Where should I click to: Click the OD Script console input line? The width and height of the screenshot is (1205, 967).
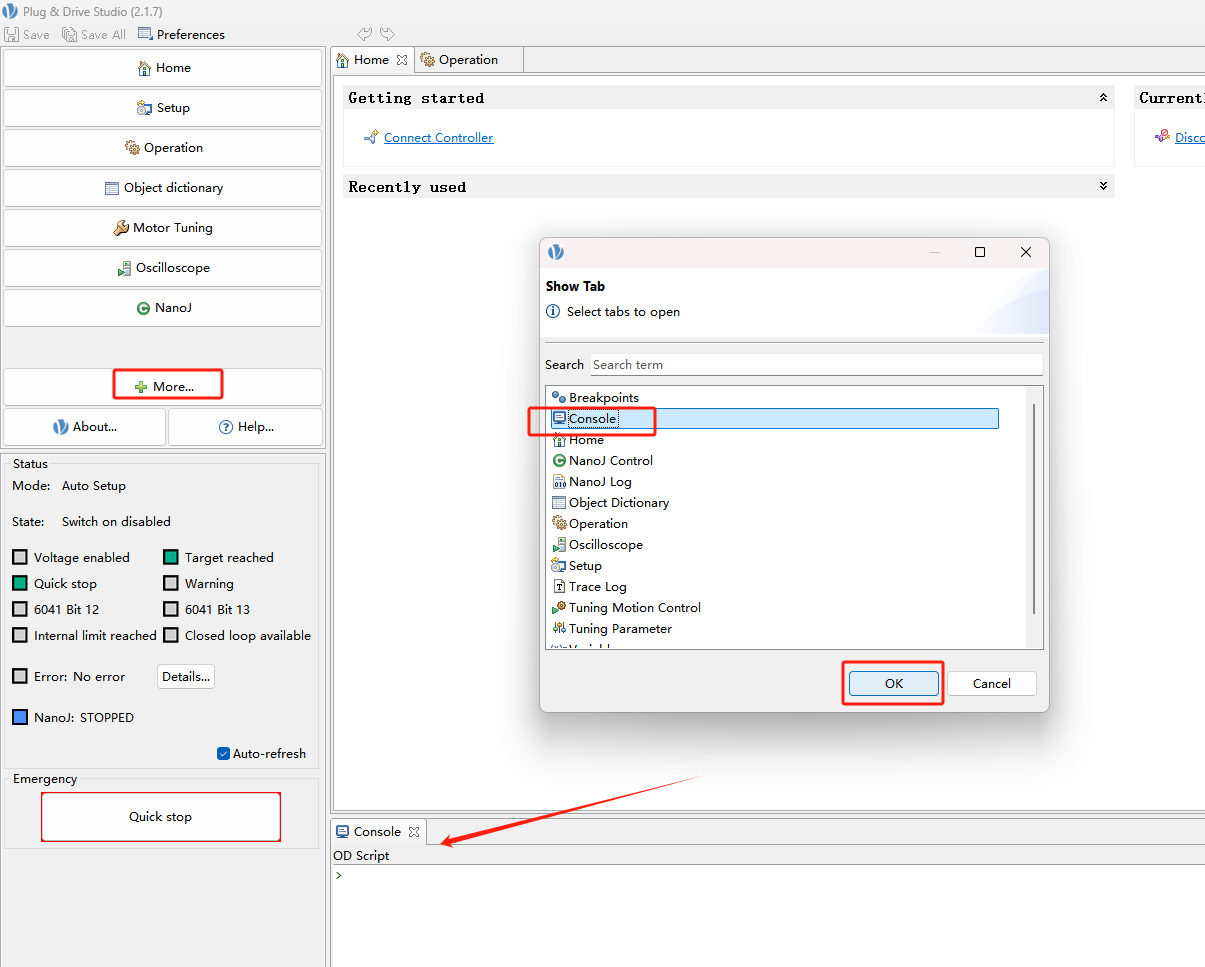[x=768, y=875]
